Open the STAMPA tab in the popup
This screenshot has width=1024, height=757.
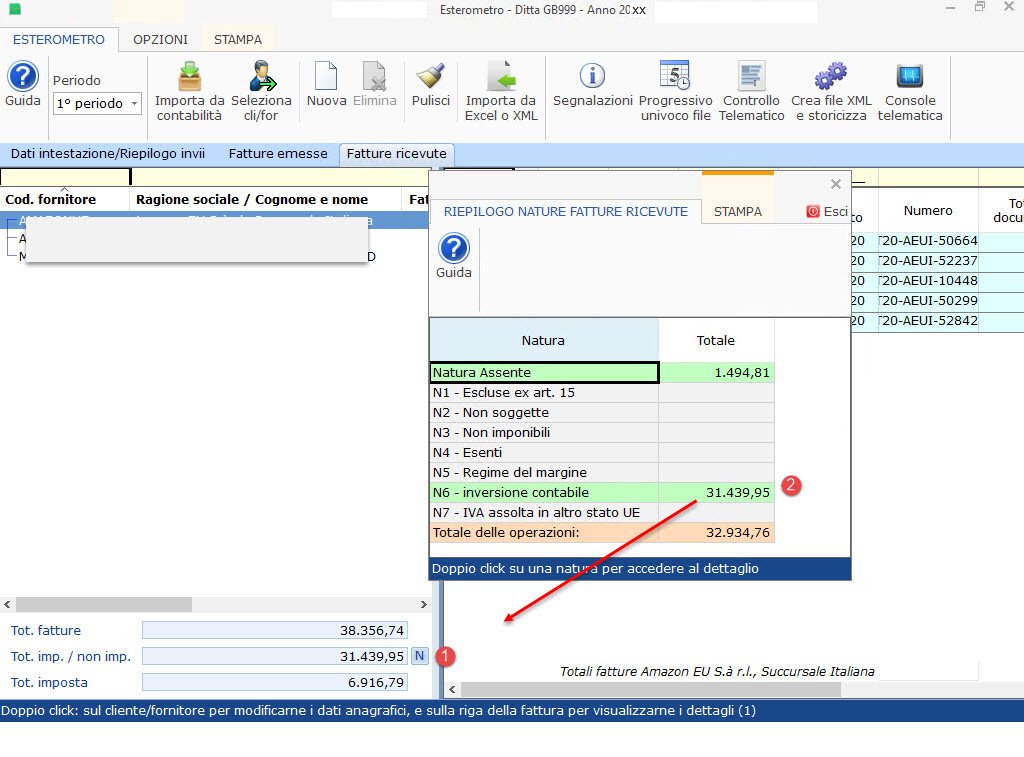(x=737, y=212)
